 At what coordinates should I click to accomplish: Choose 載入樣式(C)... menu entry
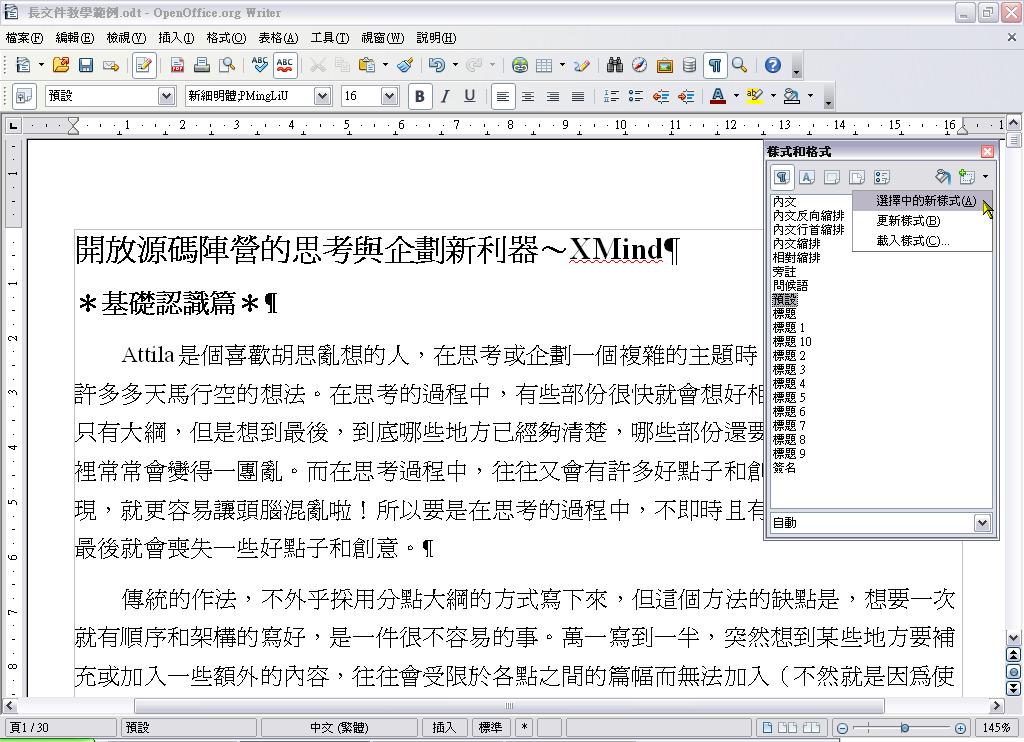click(x=923, y=240)
